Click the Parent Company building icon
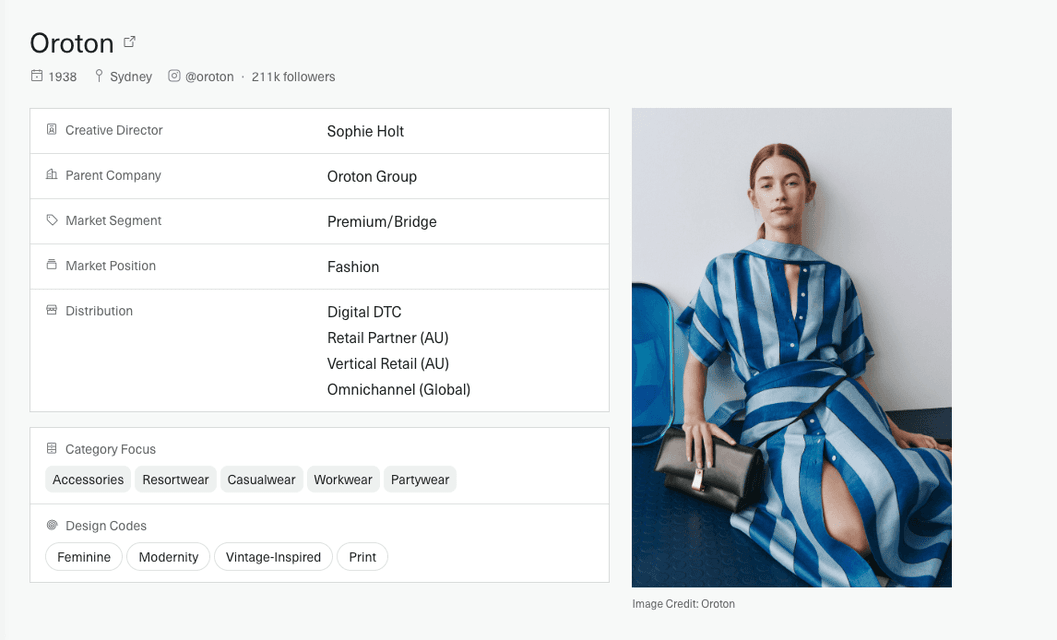The image size is (1057, 640). (x=52, y=175)
